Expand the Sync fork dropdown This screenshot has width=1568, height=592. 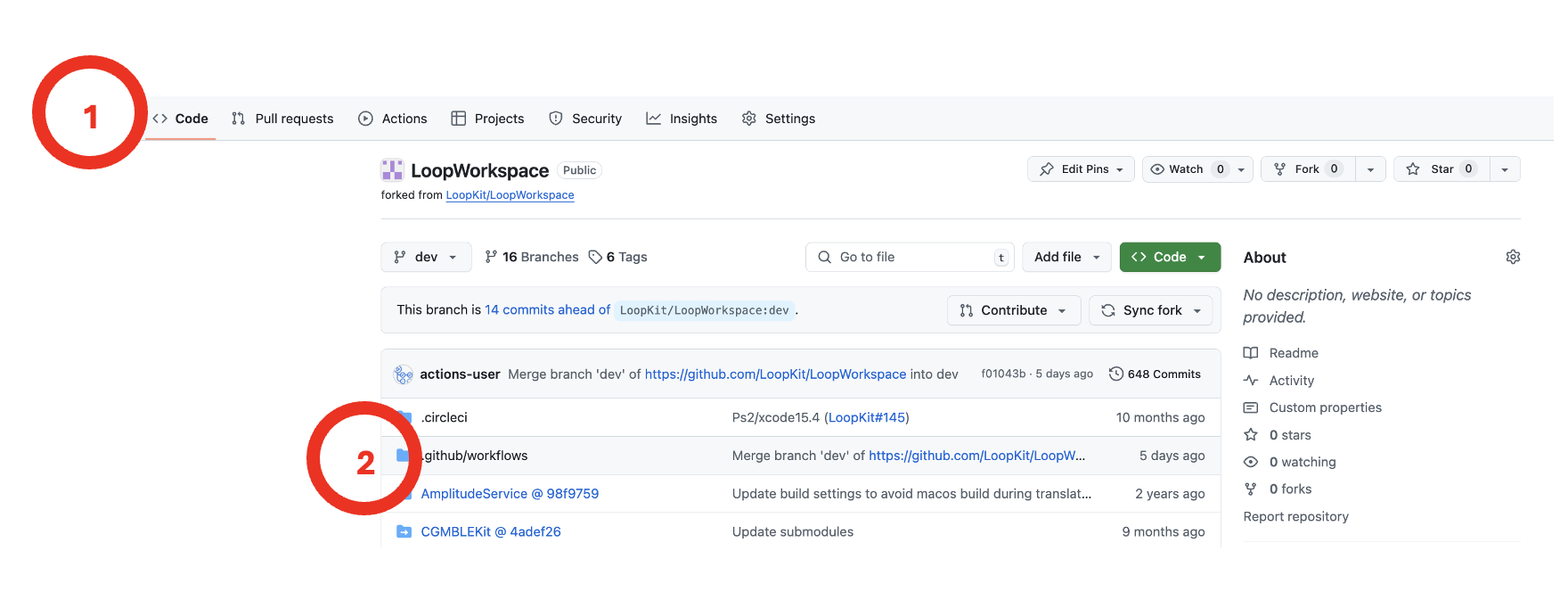(1151, 310)
